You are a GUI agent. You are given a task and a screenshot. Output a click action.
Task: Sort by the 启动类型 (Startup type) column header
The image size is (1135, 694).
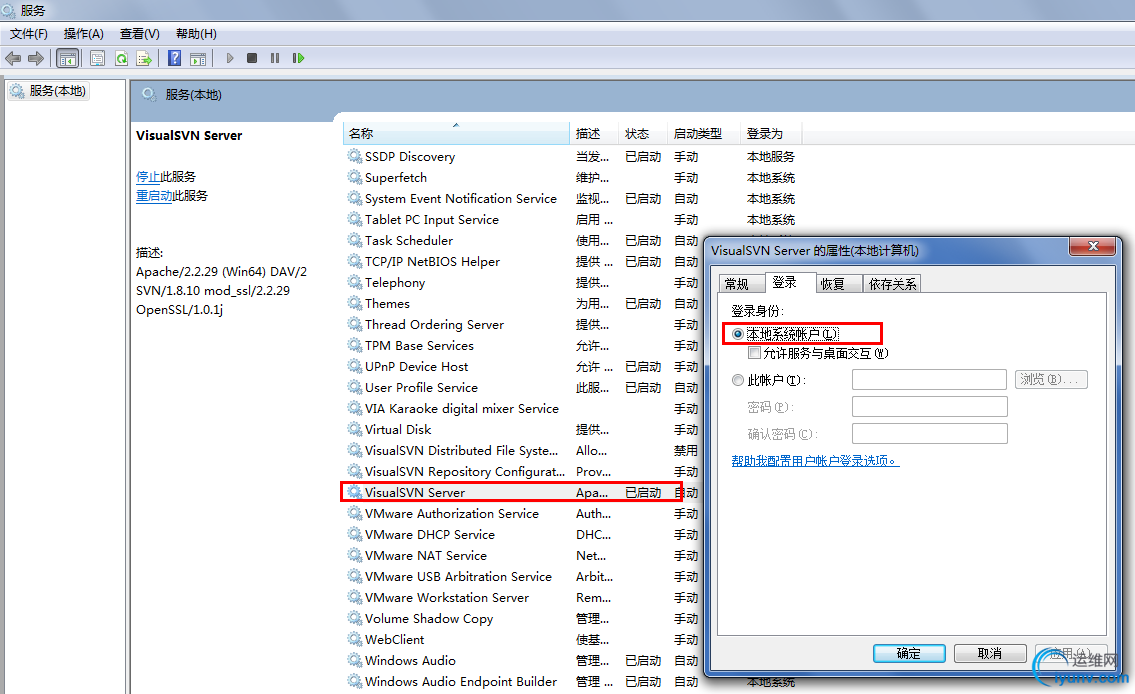(704, 133)
